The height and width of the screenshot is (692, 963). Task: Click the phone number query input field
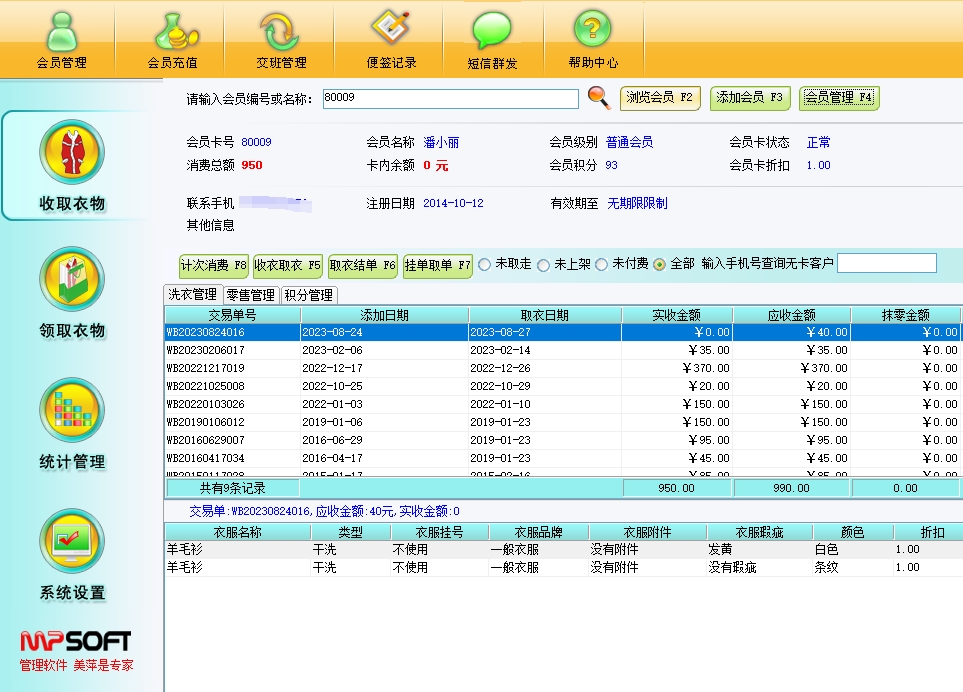point(886,263)
